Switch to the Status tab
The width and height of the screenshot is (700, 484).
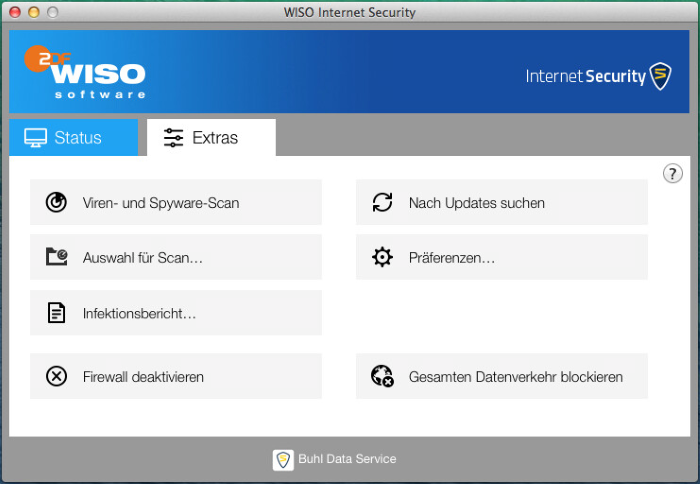[x=74, y=138]
